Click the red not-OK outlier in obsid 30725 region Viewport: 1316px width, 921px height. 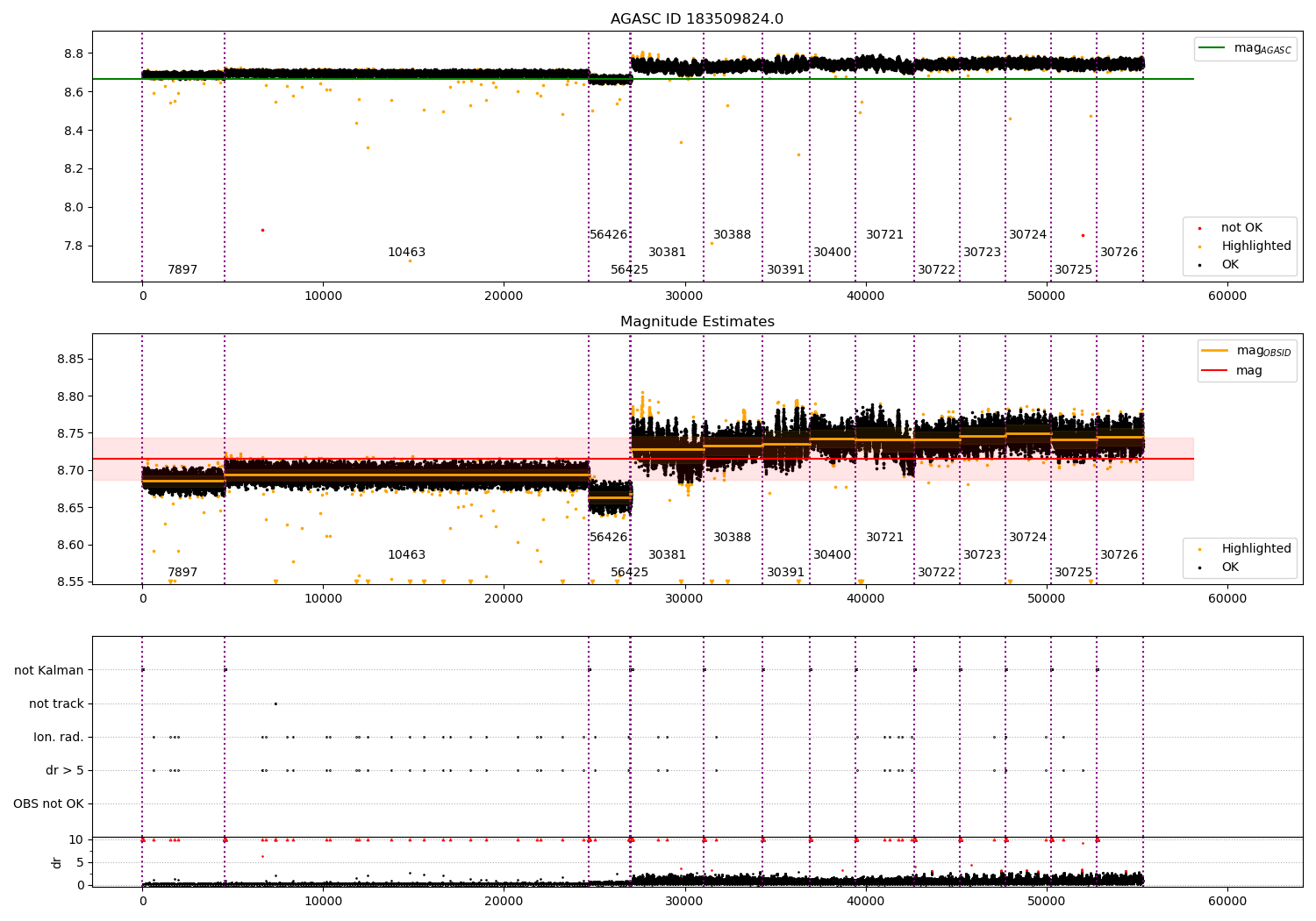click(x=1083, y=235)
